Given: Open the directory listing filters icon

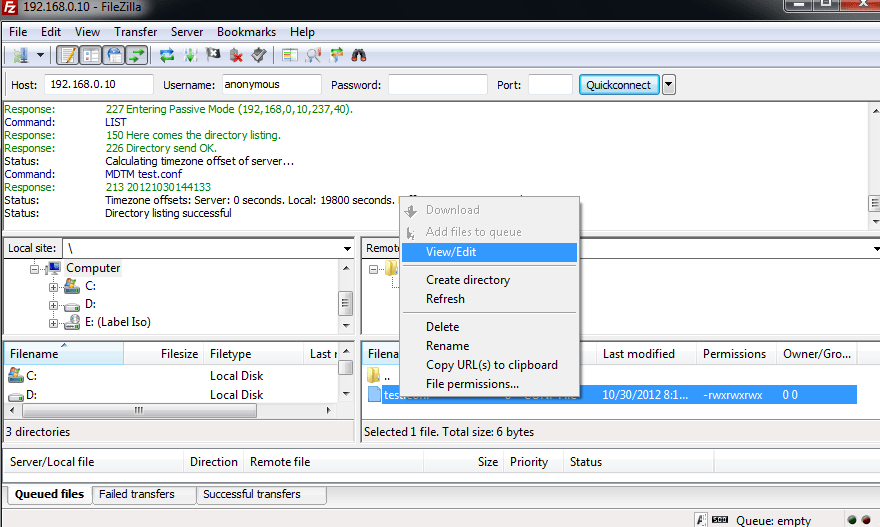Looking at the screenshot, I should click(x=290, y=55).
